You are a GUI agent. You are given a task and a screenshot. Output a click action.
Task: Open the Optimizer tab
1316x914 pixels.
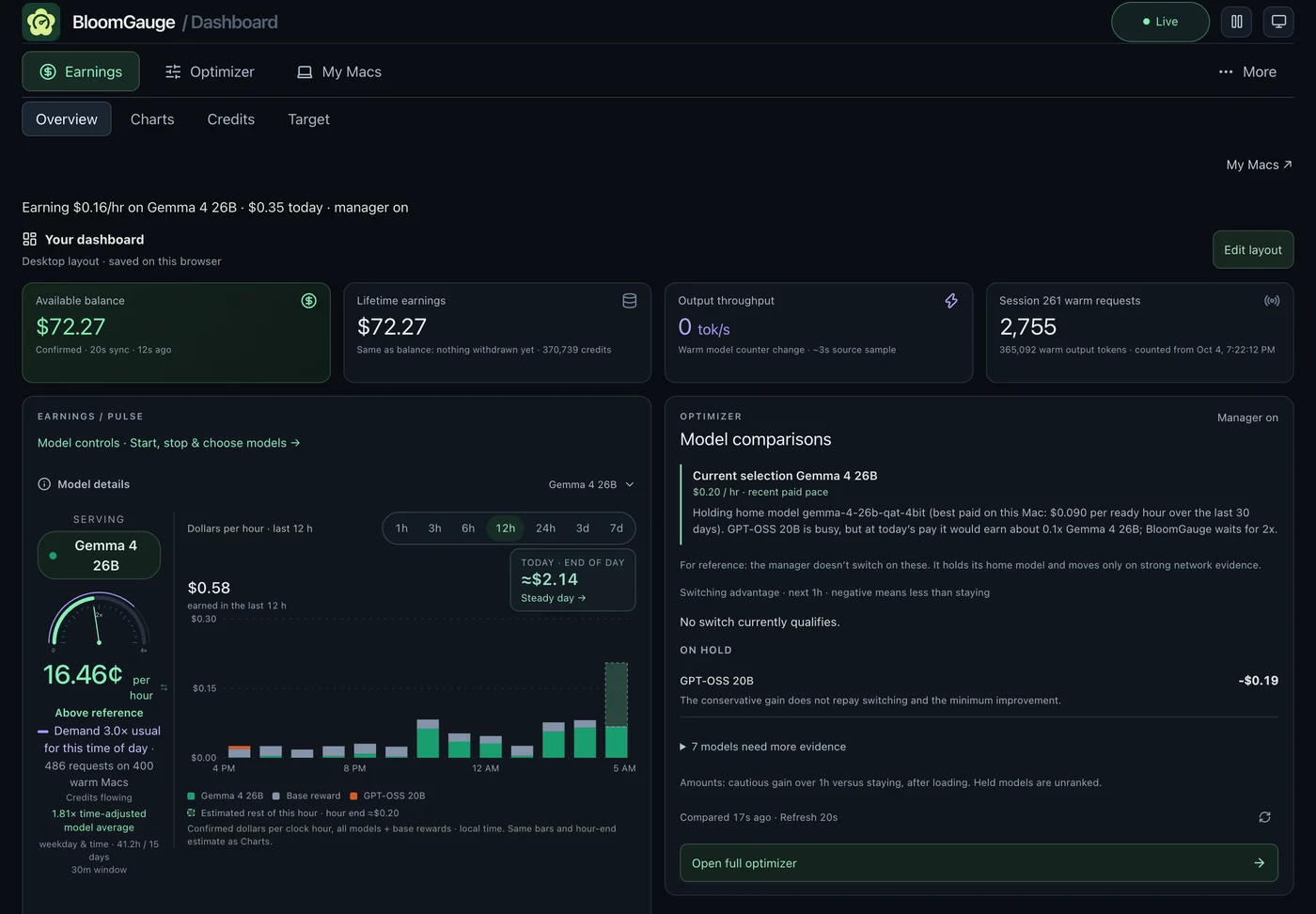tap(210, 71)
